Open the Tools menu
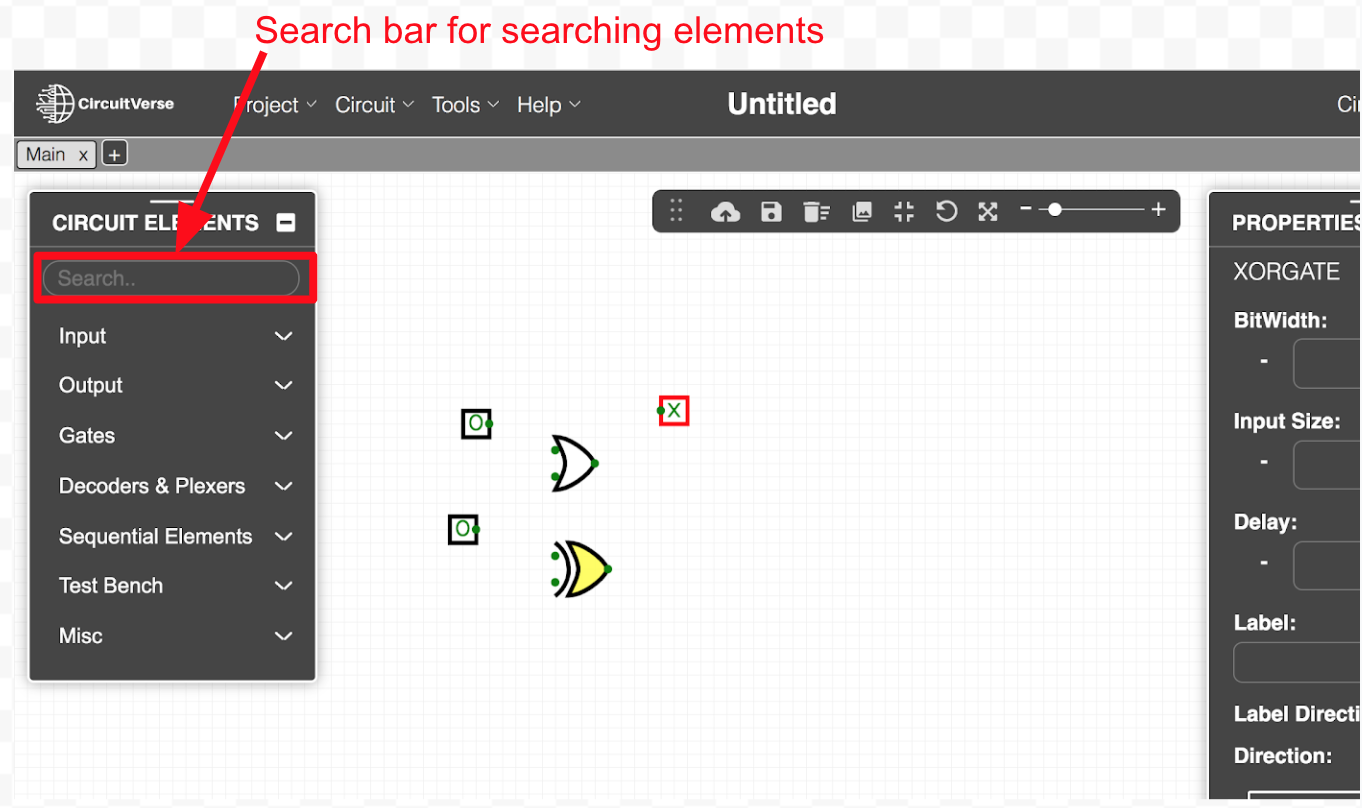Image resolution: width=1362 pixels, height=808 pixels. (464, 105)
